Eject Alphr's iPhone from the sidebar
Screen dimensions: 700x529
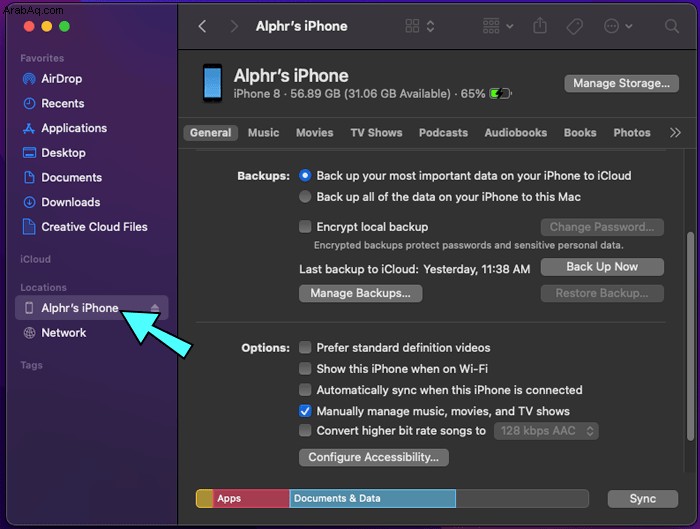point(154,308)
